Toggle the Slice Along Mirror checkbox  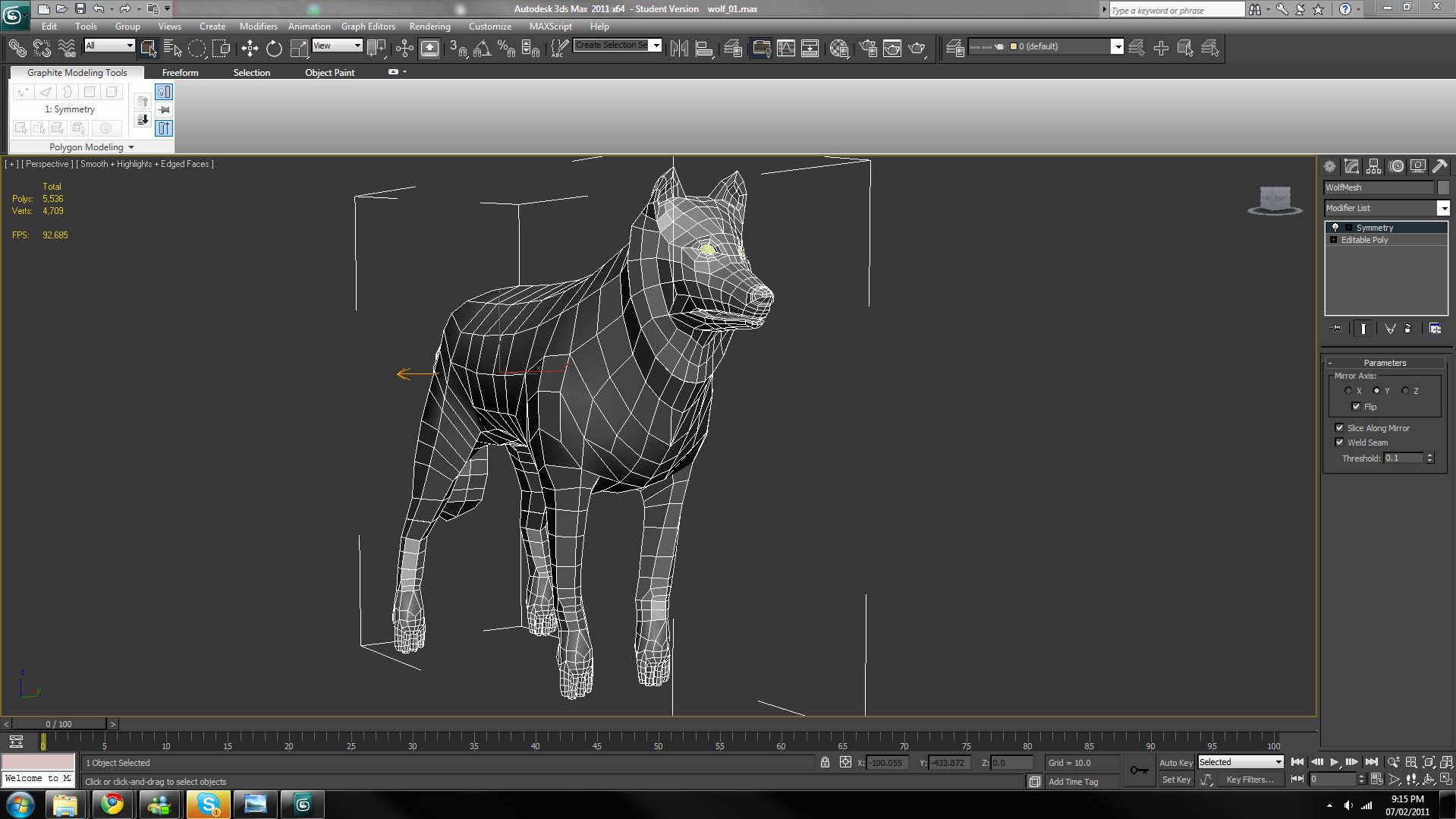click(1340, 427)
